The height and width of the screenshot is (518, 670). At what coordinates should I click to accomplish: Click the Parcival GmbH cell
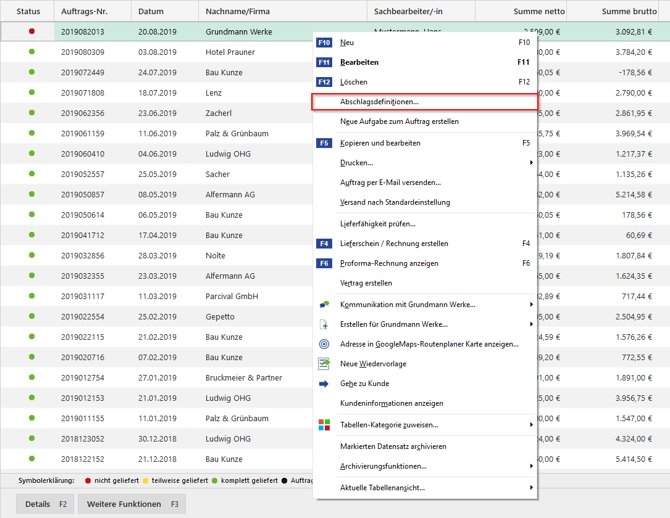click(x=232, y=296)
